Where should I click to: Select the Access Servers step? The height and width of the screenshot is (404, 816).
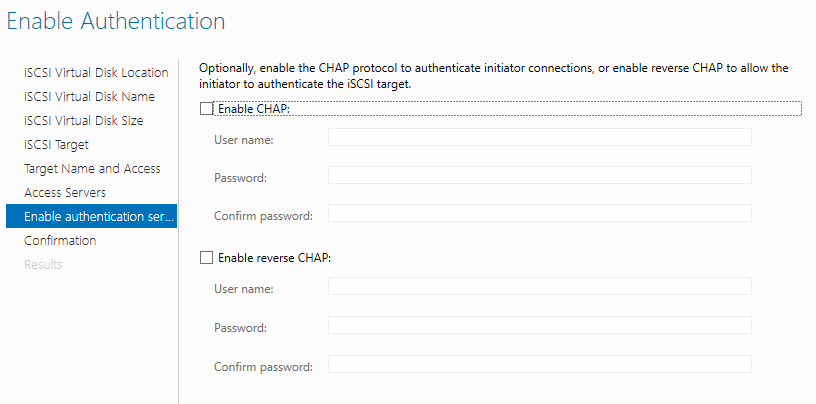click(x=65, y=192)
